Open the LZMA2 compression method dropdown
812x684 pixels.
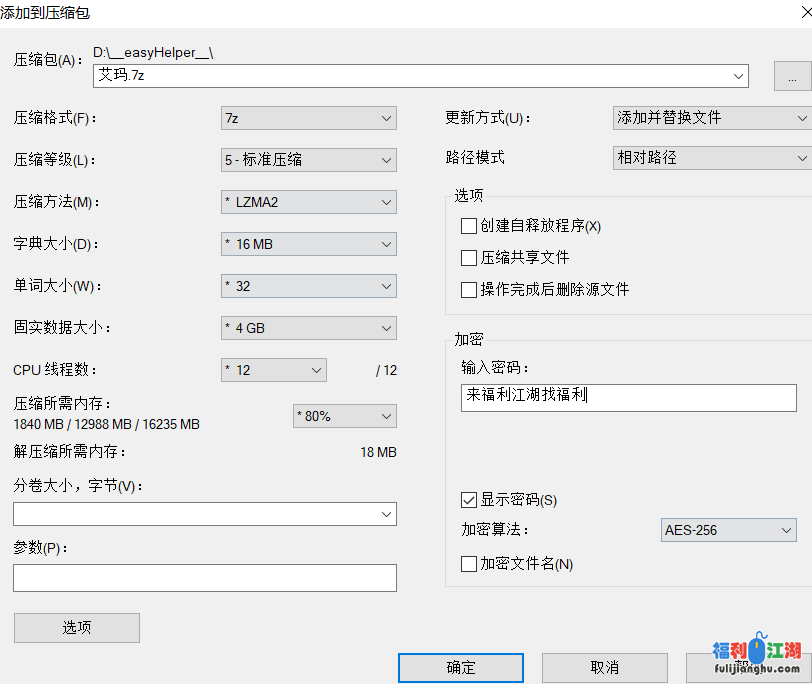coord(308,202)
